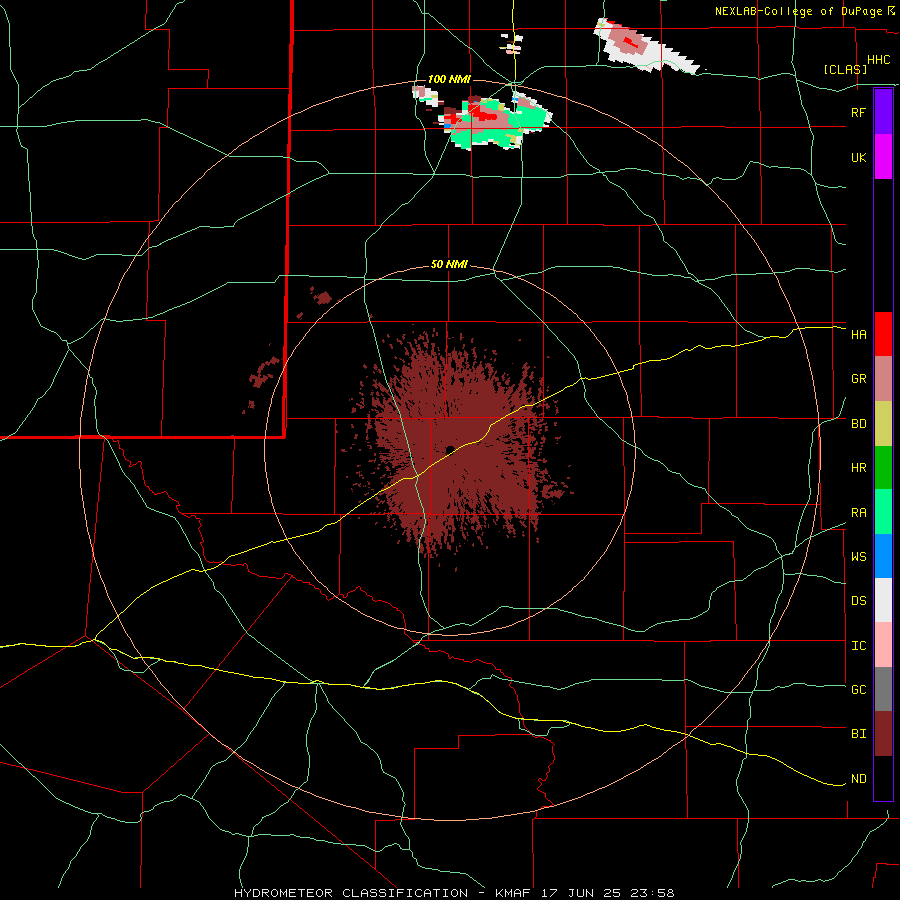This screenshot has width=900, height=900.
Task: Click the NEXLAB-College of DuPage text
Action: 798,11
